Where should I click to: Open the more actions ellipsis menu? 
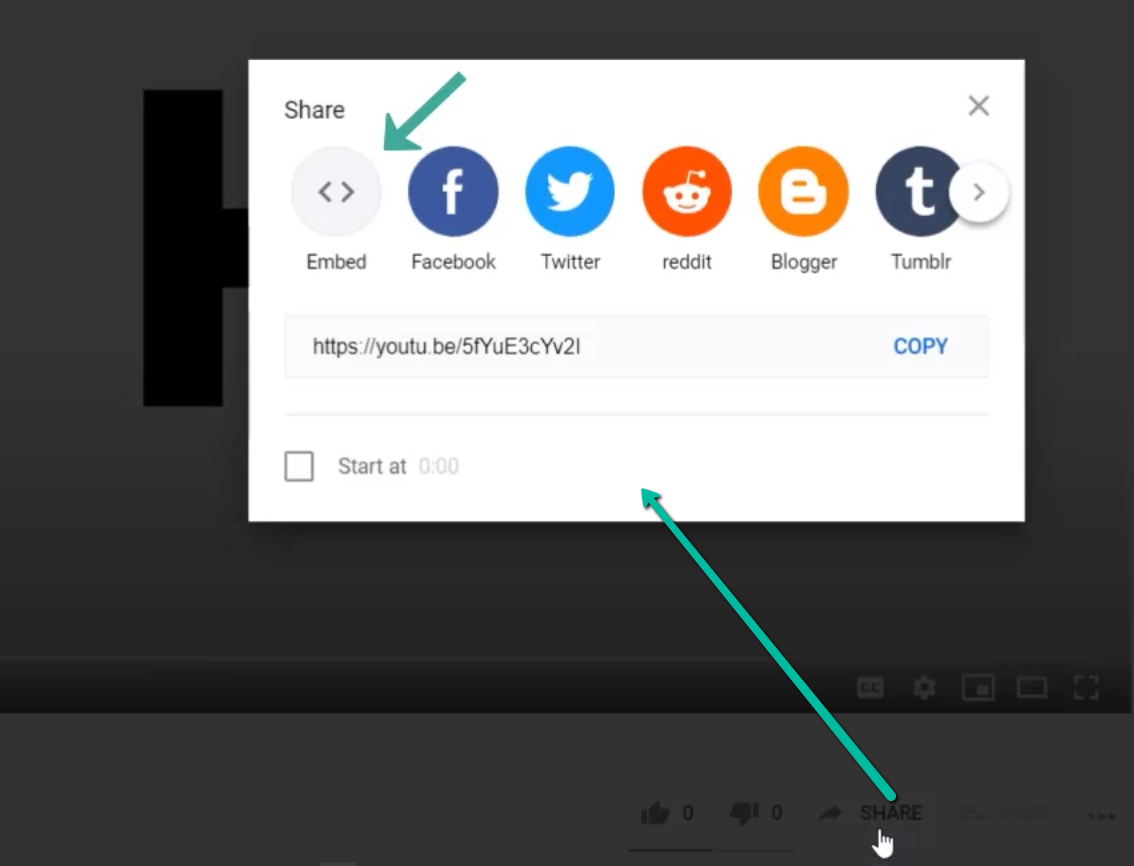(x=1101, y=816)
